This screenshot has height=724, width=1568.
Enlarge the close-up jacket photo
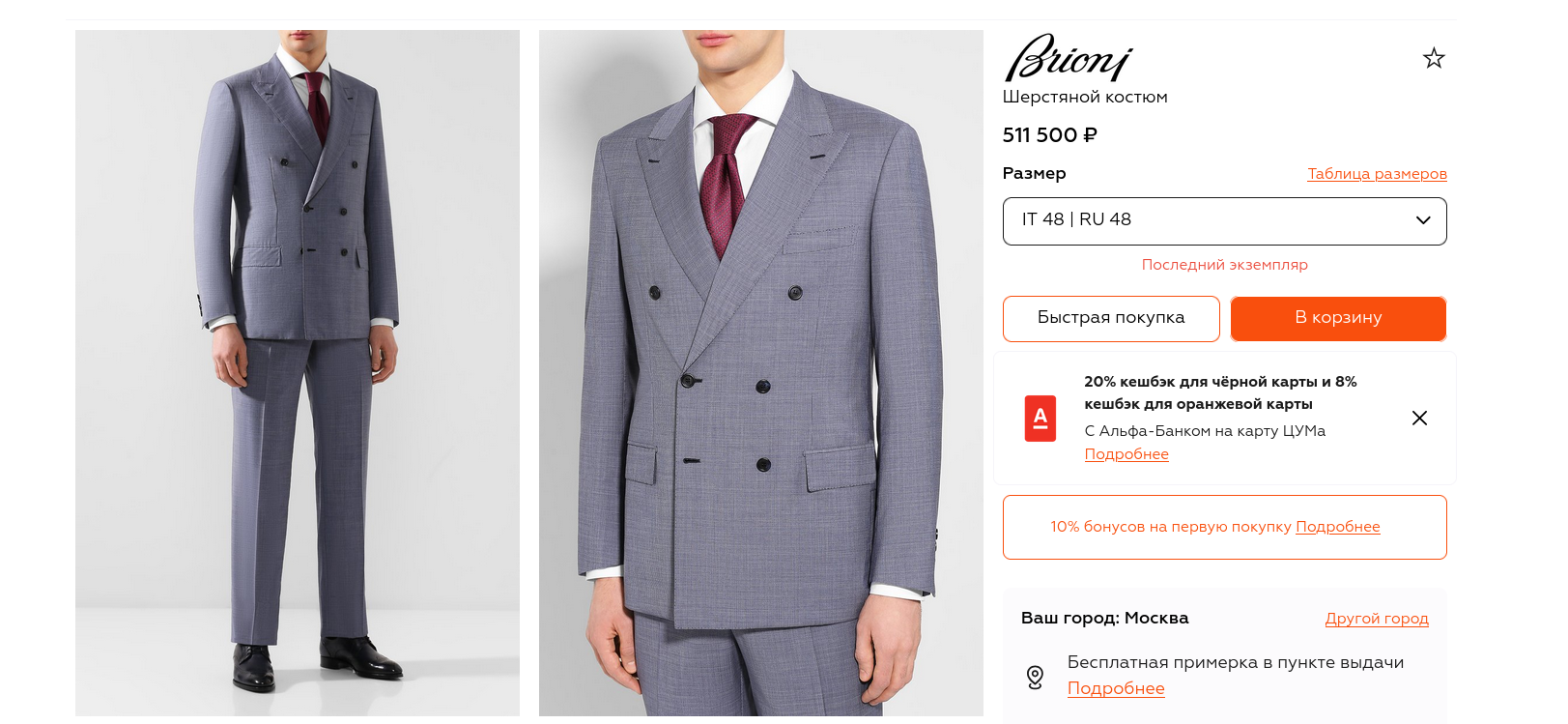[761, 372]
